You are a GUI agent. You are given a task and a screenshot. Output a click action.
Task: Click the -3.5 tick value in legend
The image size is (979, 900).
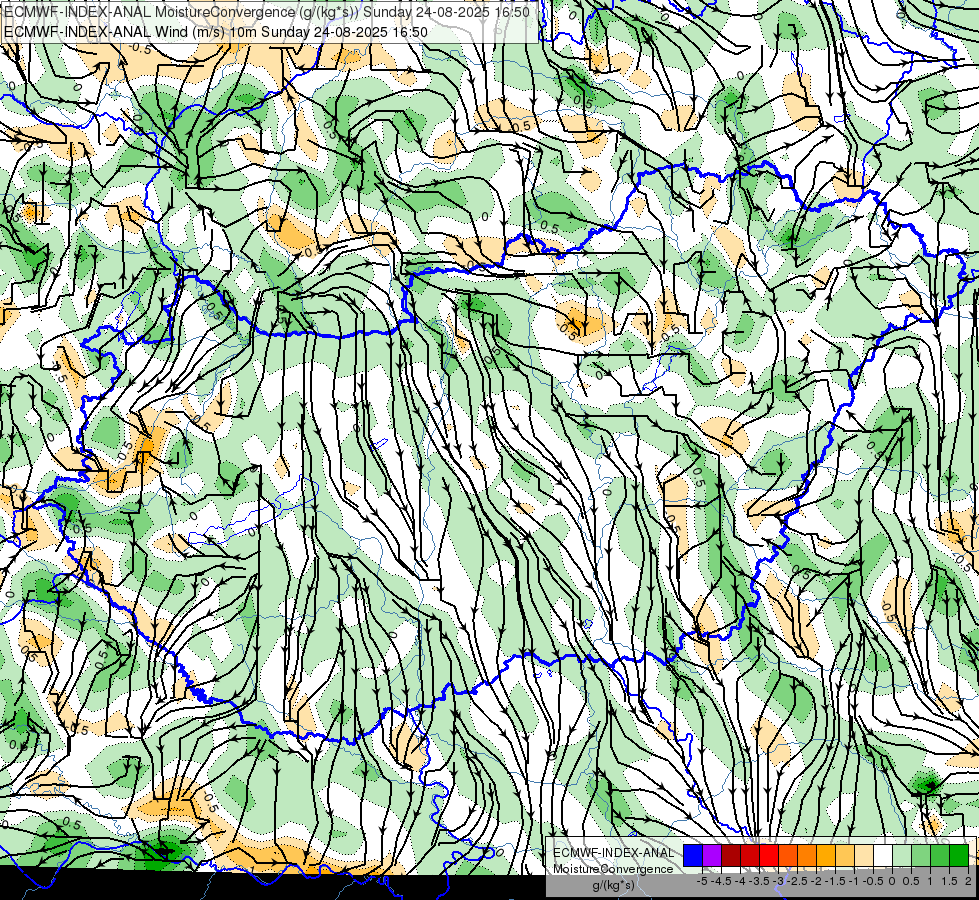click(759, 881)
